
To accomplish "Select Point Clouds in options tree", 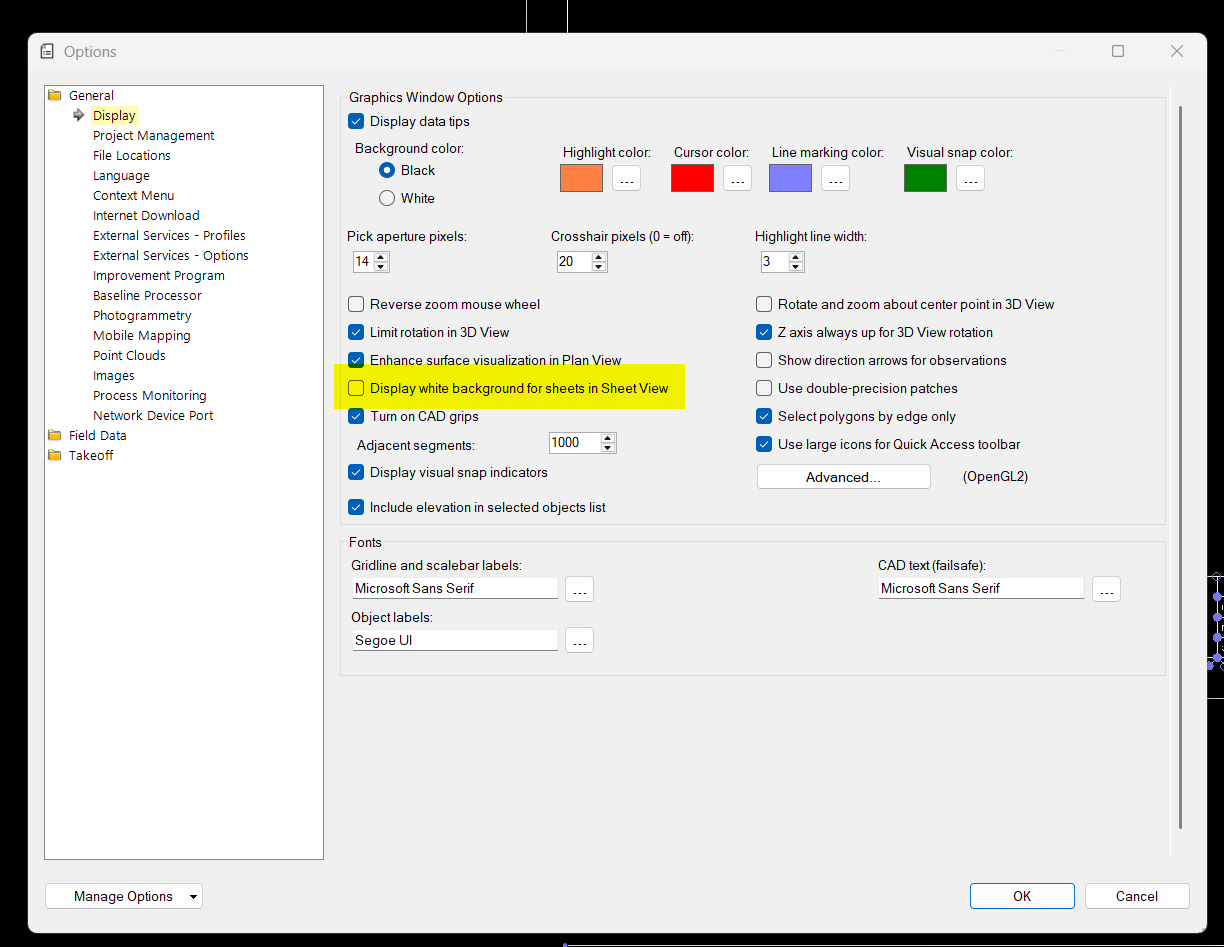I will click(x=129, y=356).
